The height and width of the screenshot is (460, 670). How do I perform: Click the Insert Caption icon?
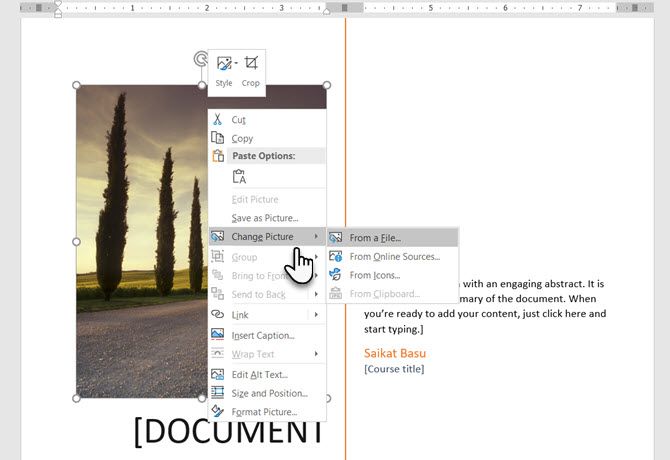(x=217, y=334)
